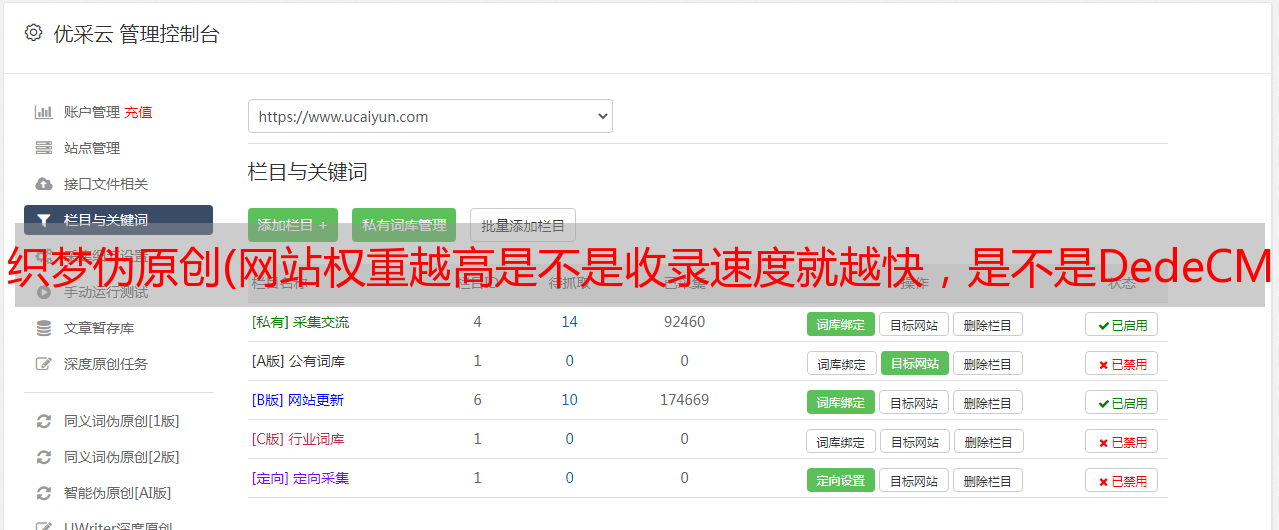Toggle 已禁用 status for the 定向采集 row
Screen dimensions: 1279x530
point(1122,480)
